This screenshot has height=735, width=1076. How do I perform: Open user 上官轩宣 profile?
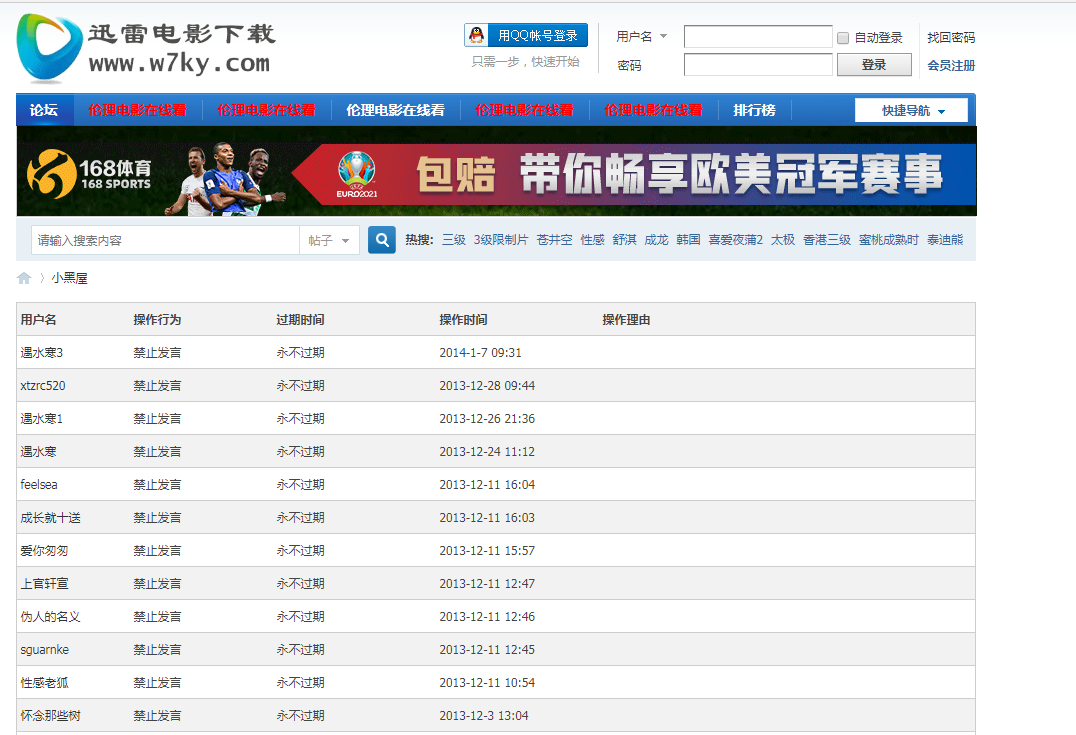click(45, 583)
